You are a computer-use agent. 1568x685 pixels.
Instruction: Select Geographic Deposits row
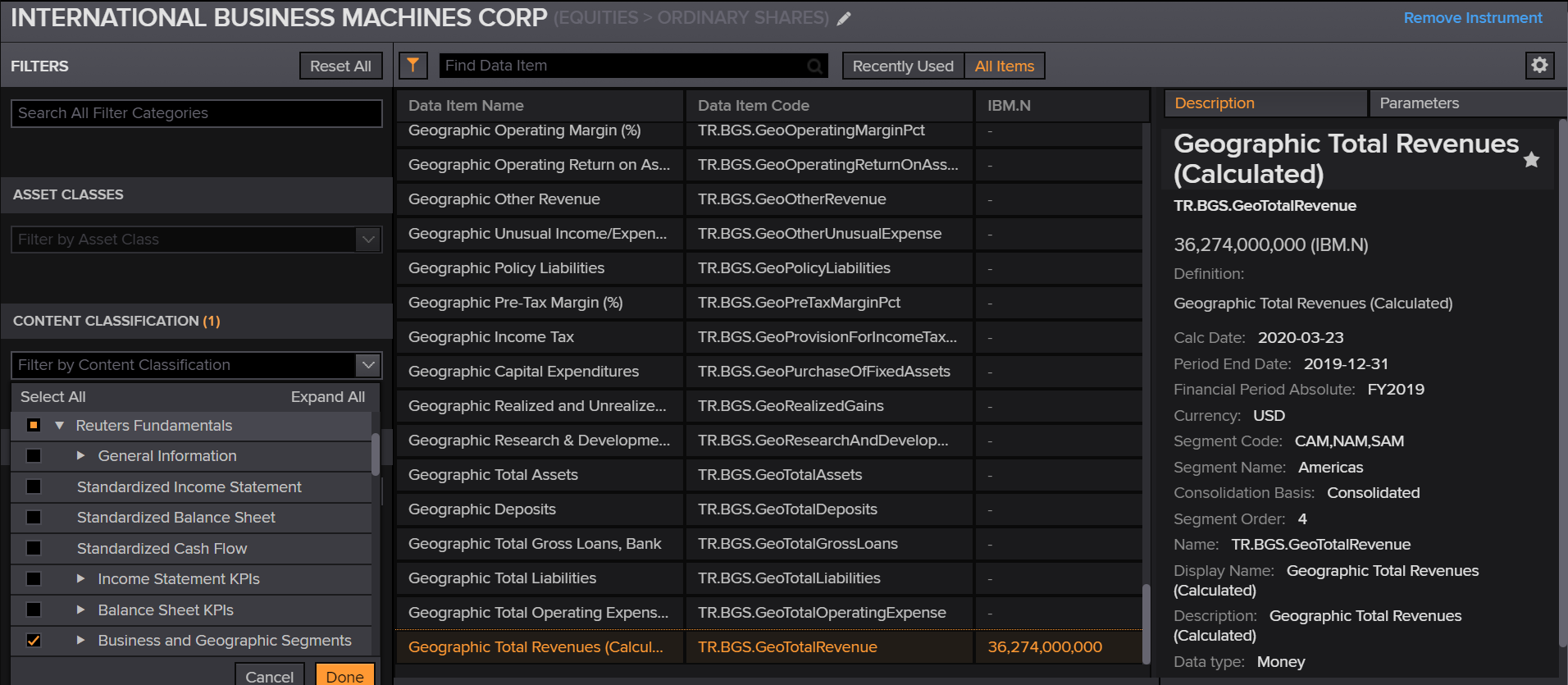tap(769, 509)
